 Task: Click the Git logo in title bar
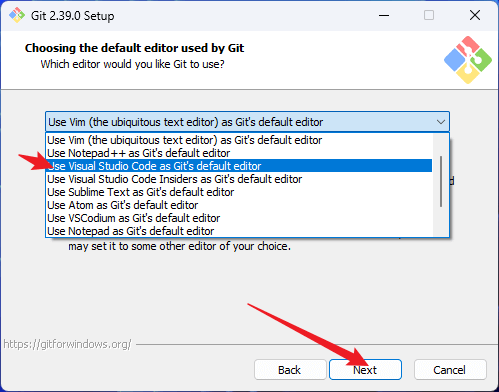(x=17, y=15)
